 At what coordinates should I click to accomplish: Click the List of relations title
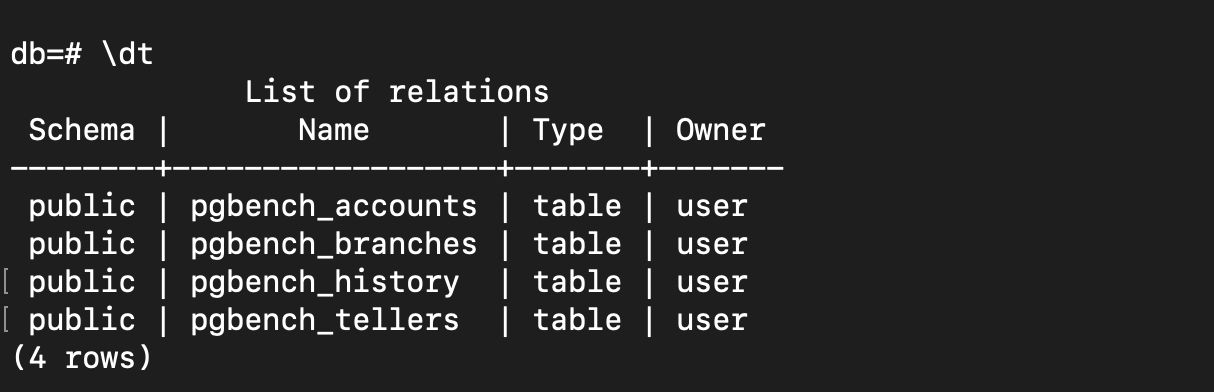[x=397, y=92]
